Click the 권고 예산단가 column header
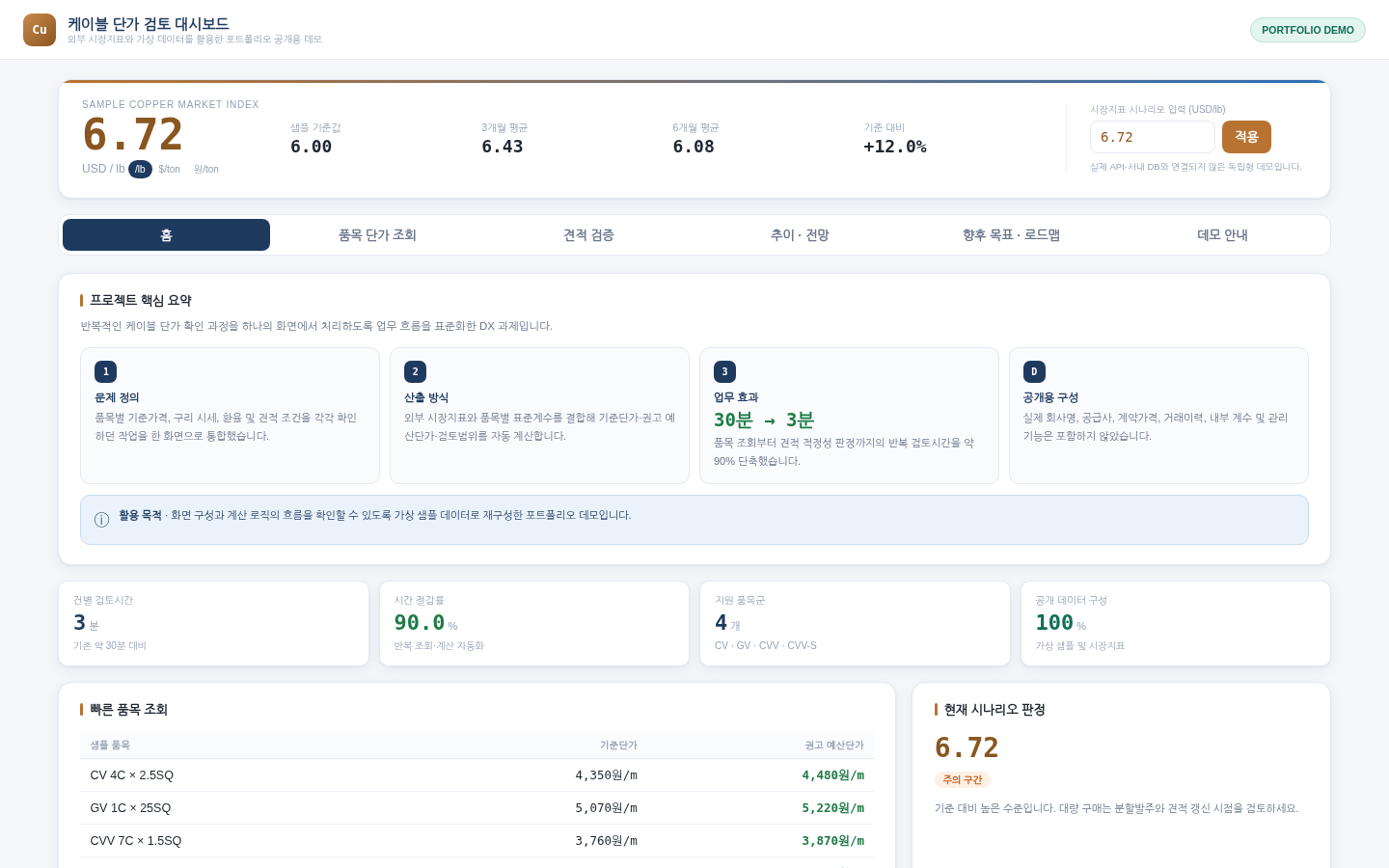 (834, 746)
